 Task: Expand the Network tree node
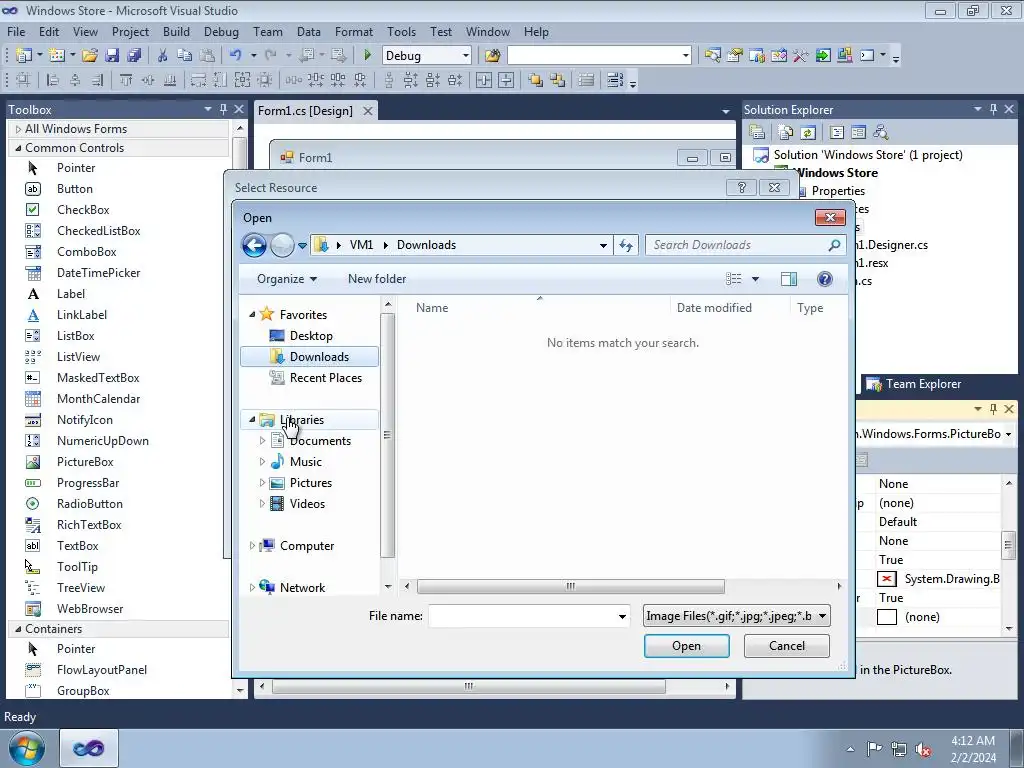click(x=252, y=588)
